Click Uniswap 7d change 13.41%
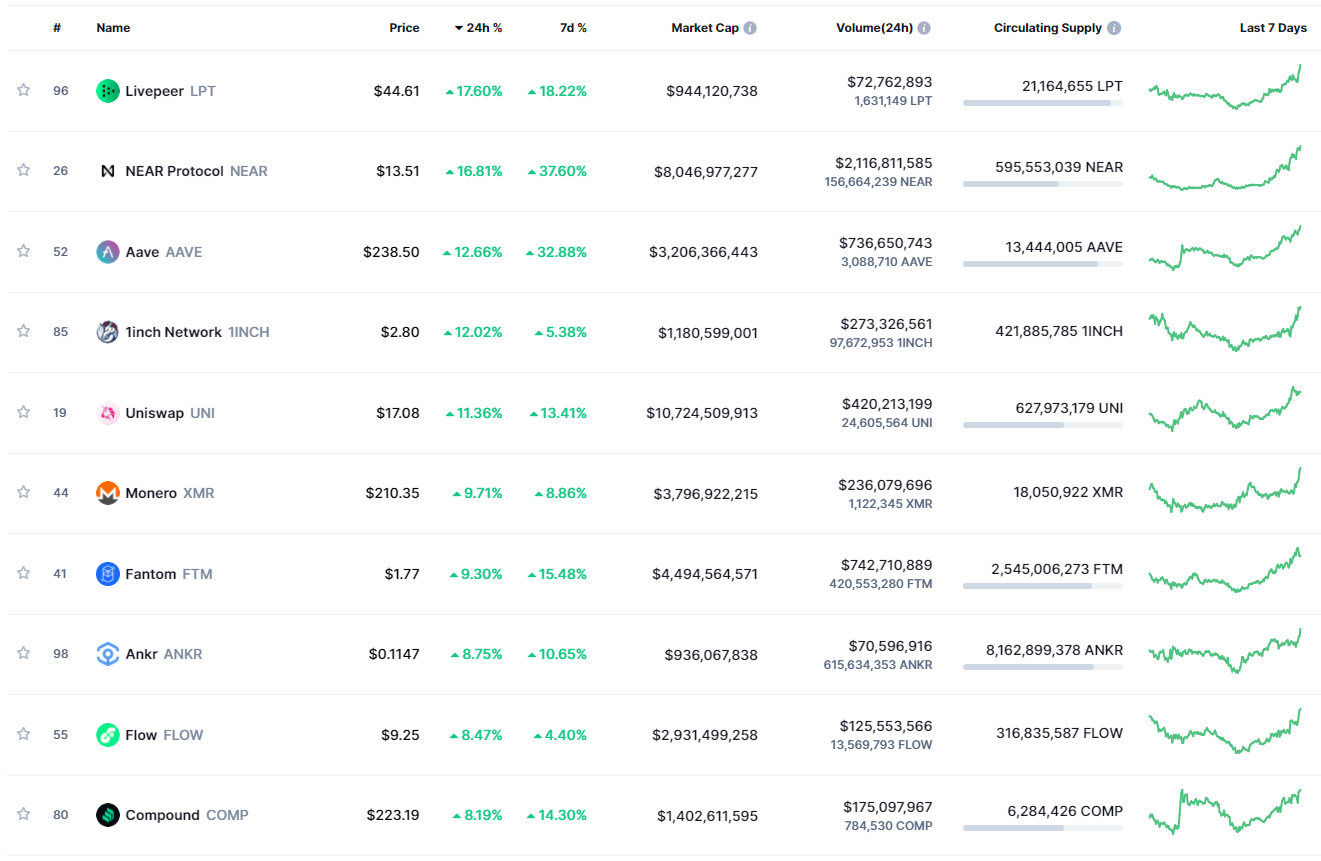The height and width of the screenshot is (861, 1321). click(558, 413)
